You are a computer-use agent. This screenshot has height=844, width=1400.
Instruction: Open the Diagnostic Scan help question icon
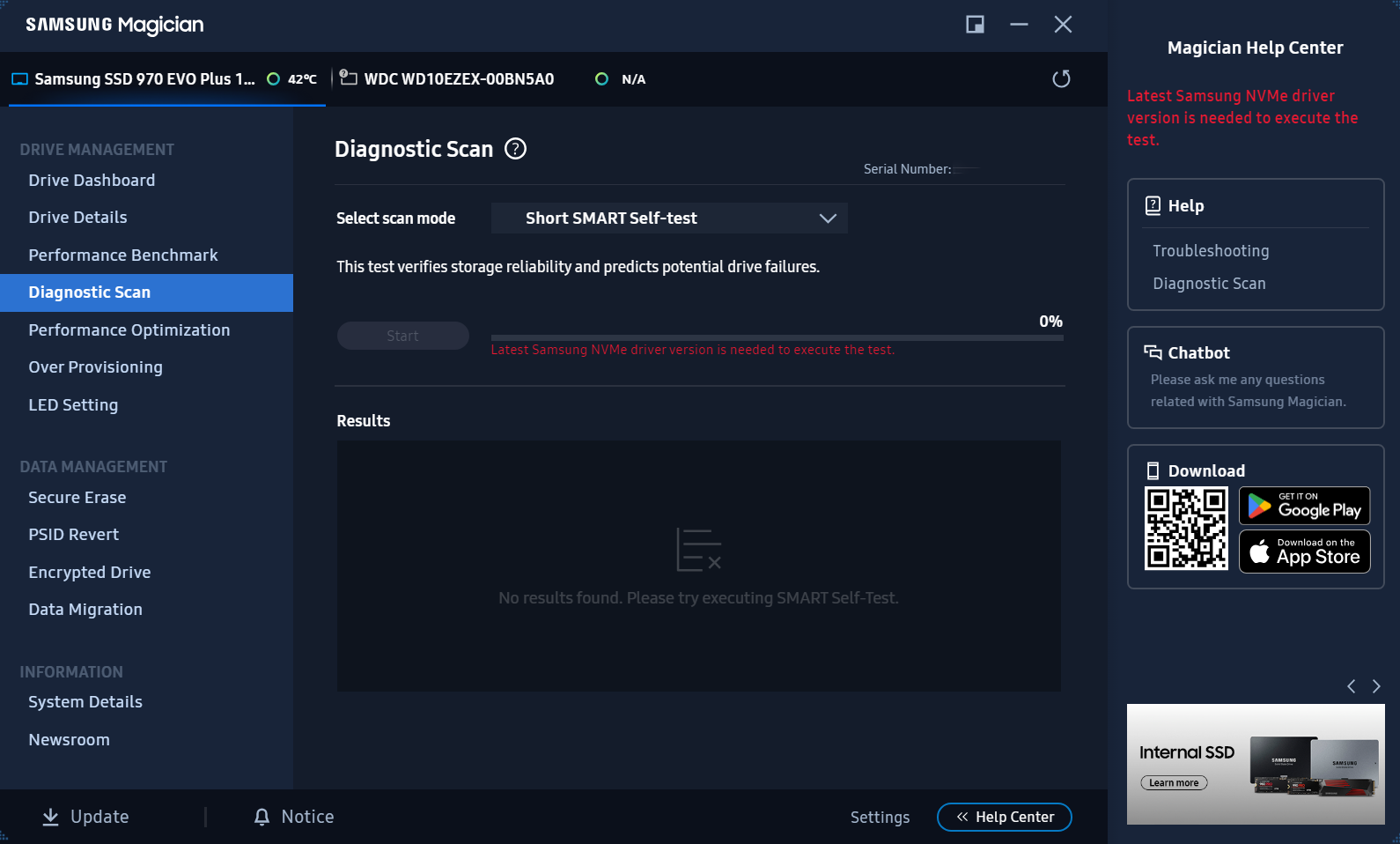tap(515, 149)
